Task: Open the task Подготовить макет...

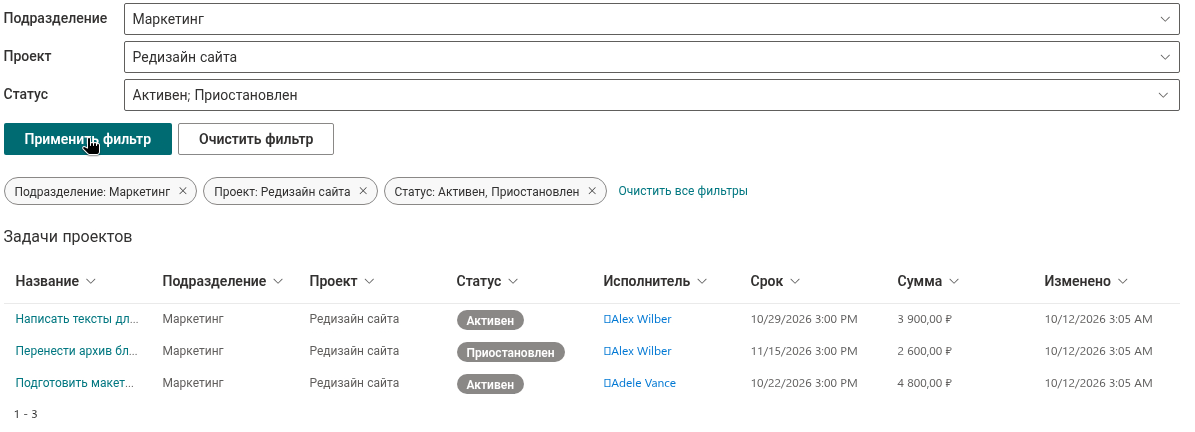Action: (75, 383)
